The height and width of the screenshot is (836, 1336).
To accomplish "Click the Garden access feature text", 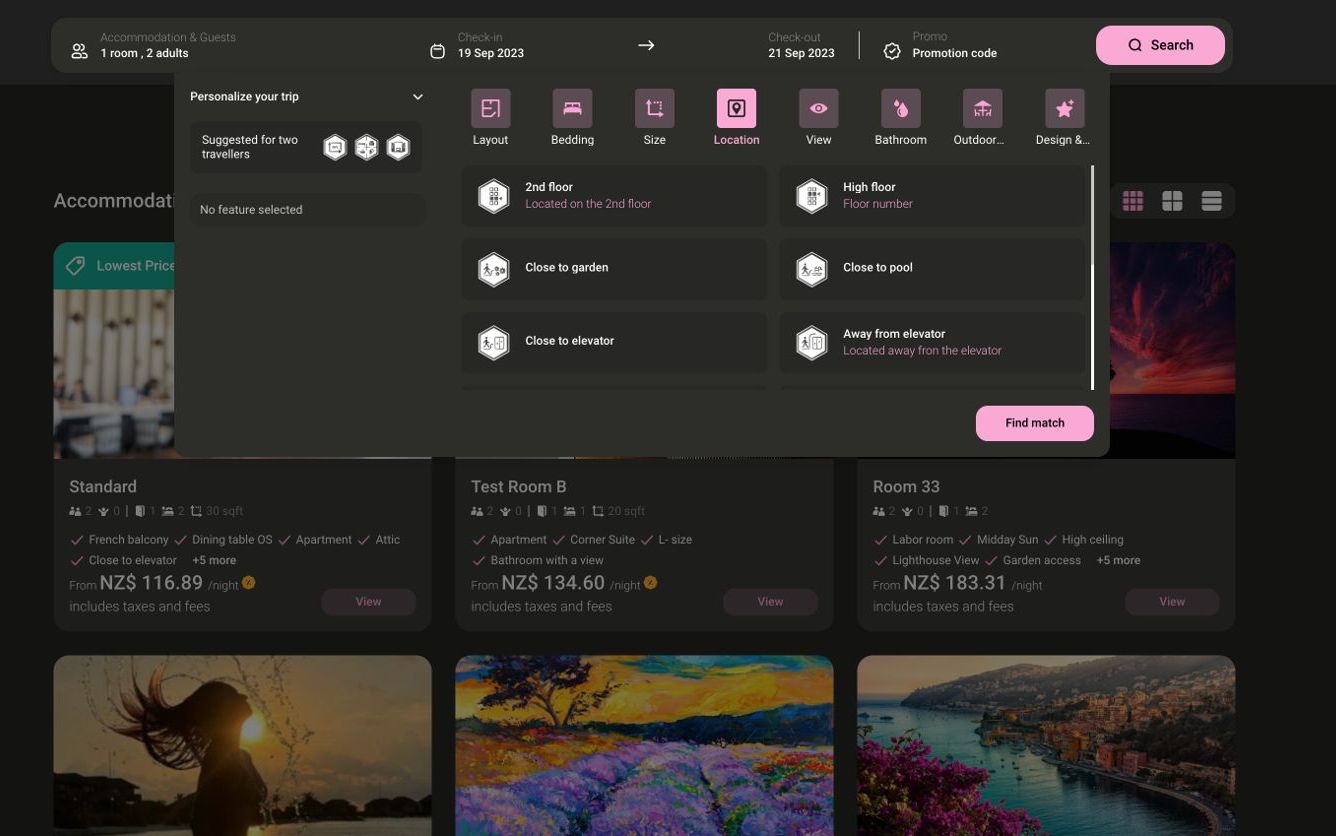I will click(x=1042, y=561).
